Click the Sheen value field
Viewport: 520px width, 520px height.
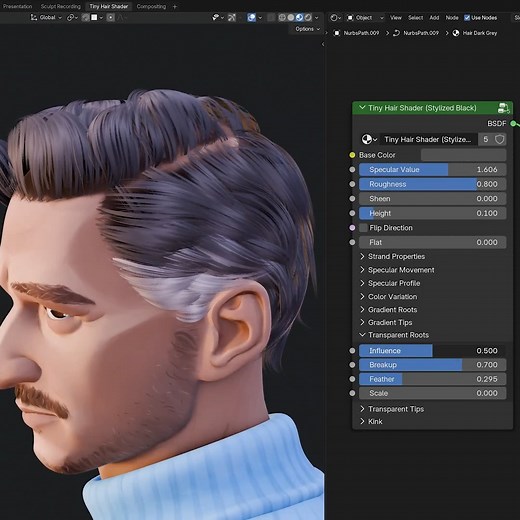click(433, 199)
